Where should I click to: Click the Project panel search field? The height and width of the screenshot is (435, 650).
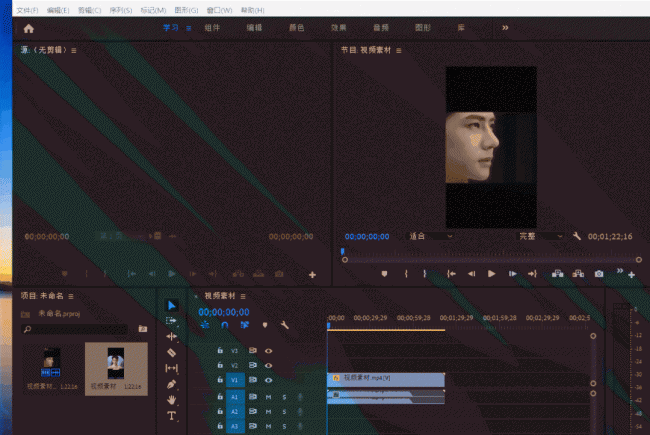point(75,329)
